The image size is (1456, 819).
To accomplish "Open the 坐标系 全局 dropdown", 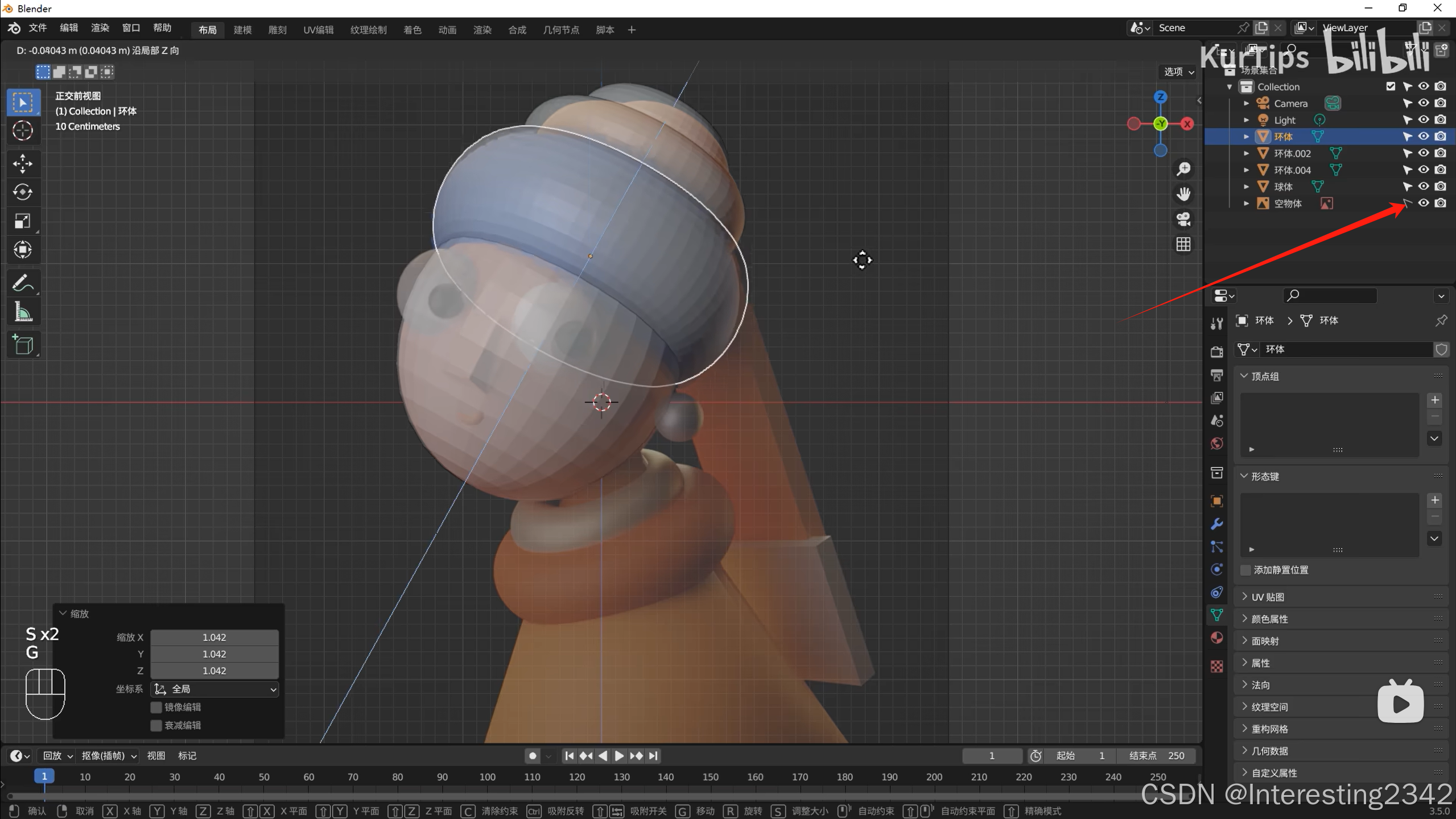I will (x=215, y=689).
